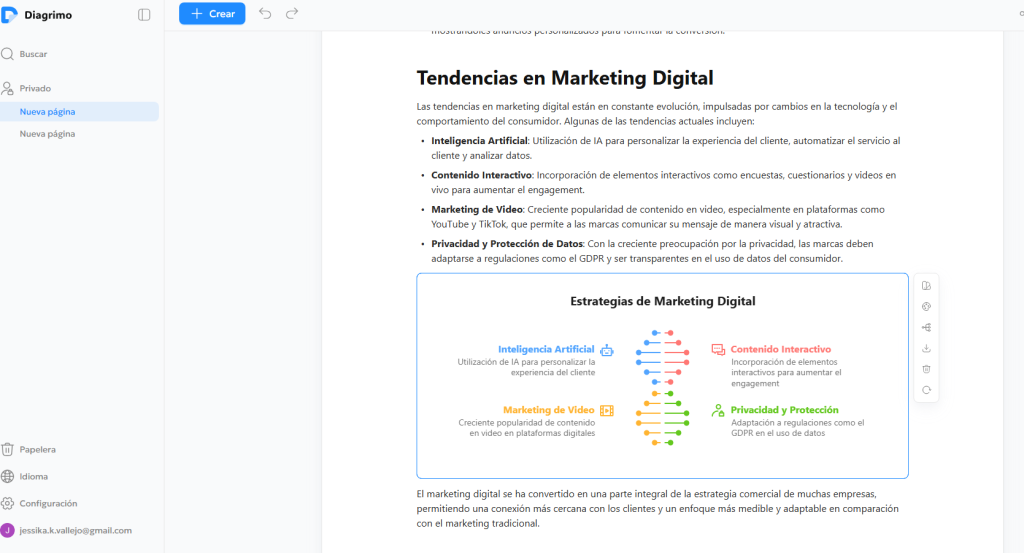Screen dimensions: 1024x553
Task: Change diagram type structure icon
Action: tap(926, 328)
